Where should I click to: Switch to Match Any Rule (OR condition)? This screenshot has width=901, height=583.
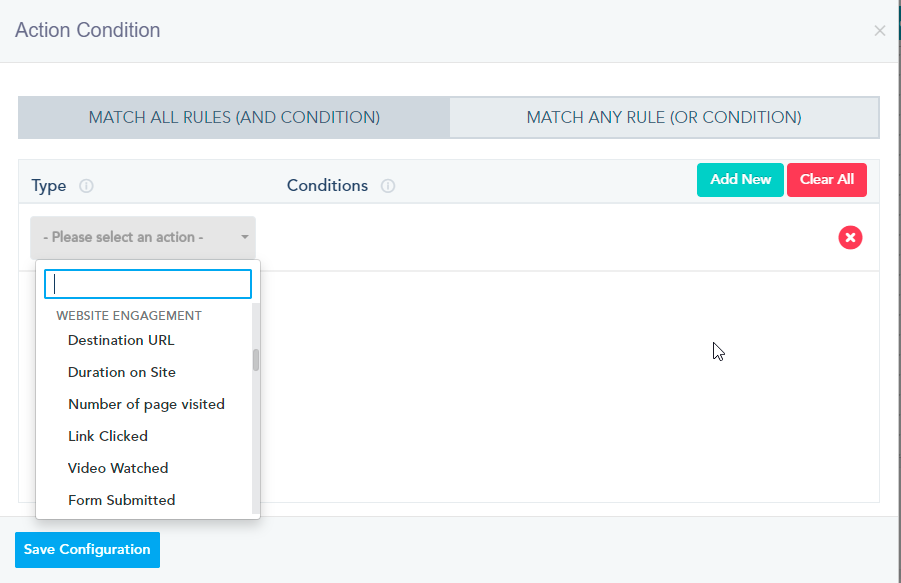point(664,117)
